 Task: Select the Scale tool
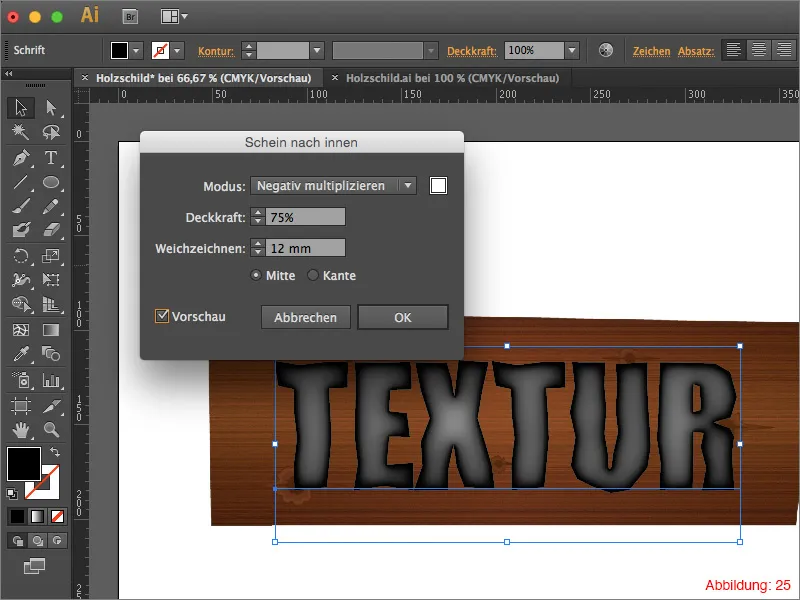[x=51, y=255]
